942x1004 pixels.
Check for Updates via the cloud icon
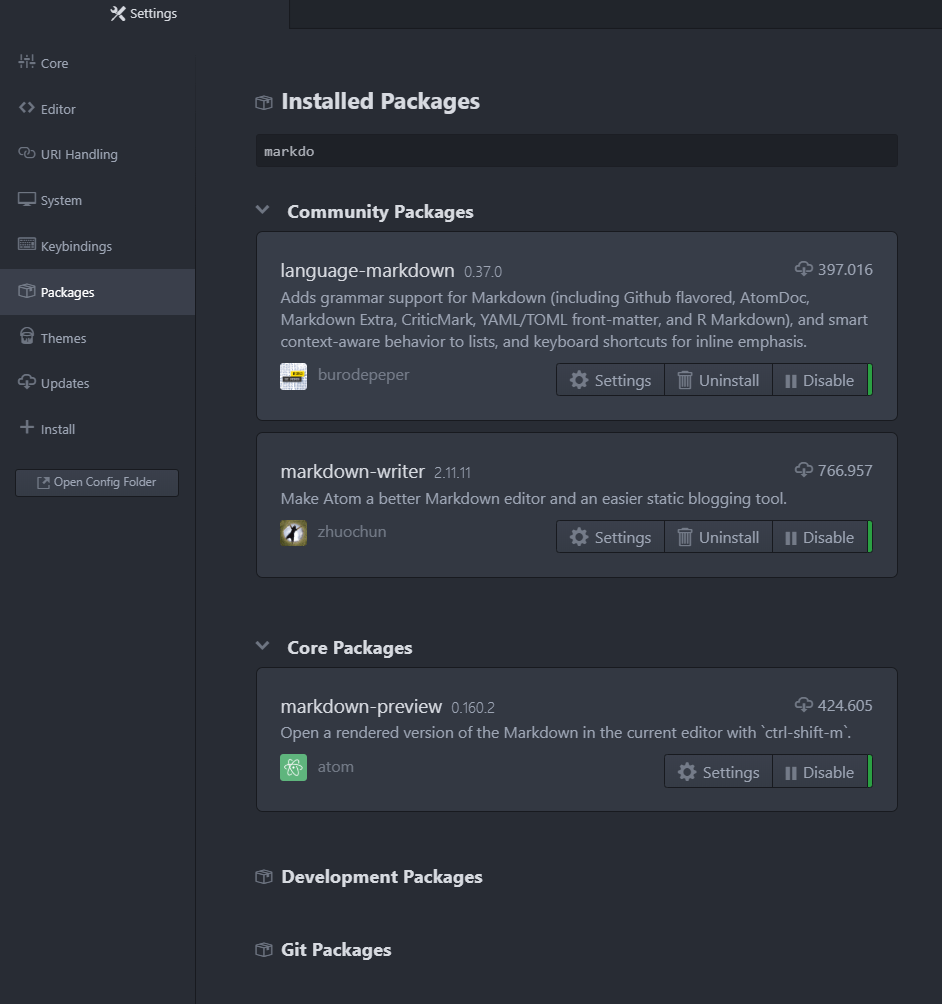pos(26,383)
